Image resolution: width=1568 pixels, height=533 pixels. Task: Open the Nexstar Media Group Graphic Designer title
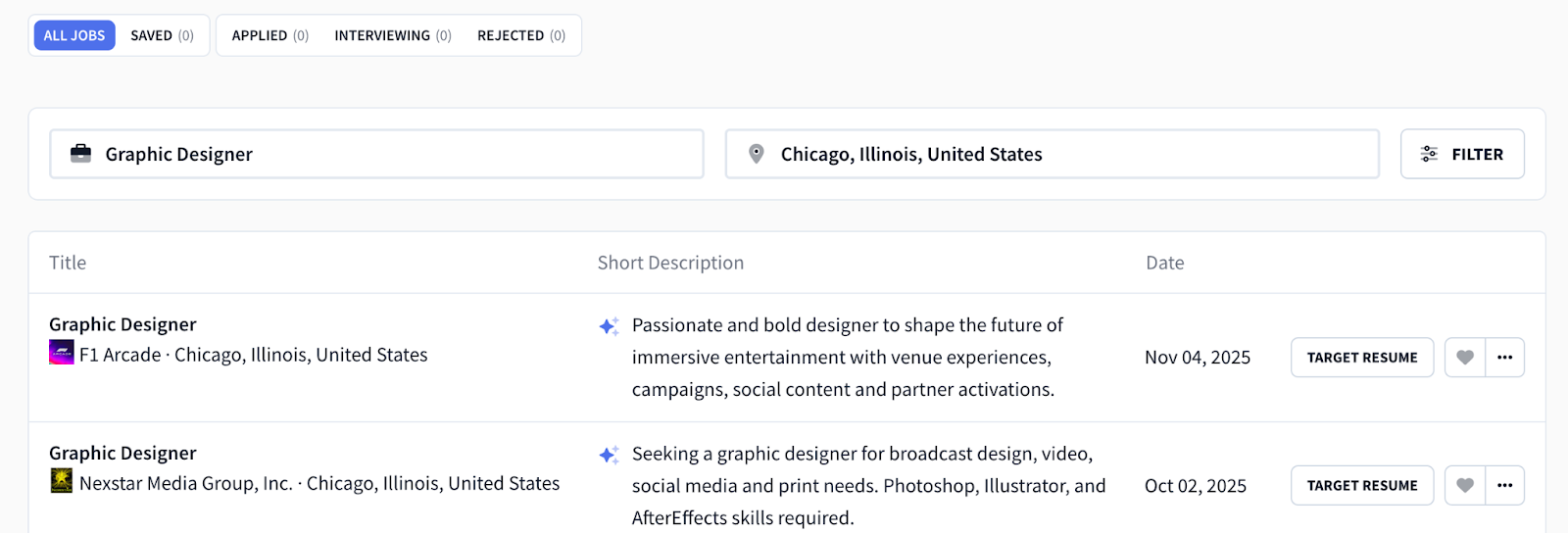coord(122,453)
